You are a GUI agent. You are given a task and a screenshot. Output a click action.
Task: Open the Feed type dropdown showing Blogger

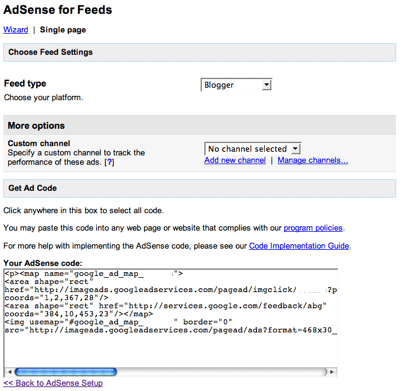pyautogui.click(x=236, y=85)
